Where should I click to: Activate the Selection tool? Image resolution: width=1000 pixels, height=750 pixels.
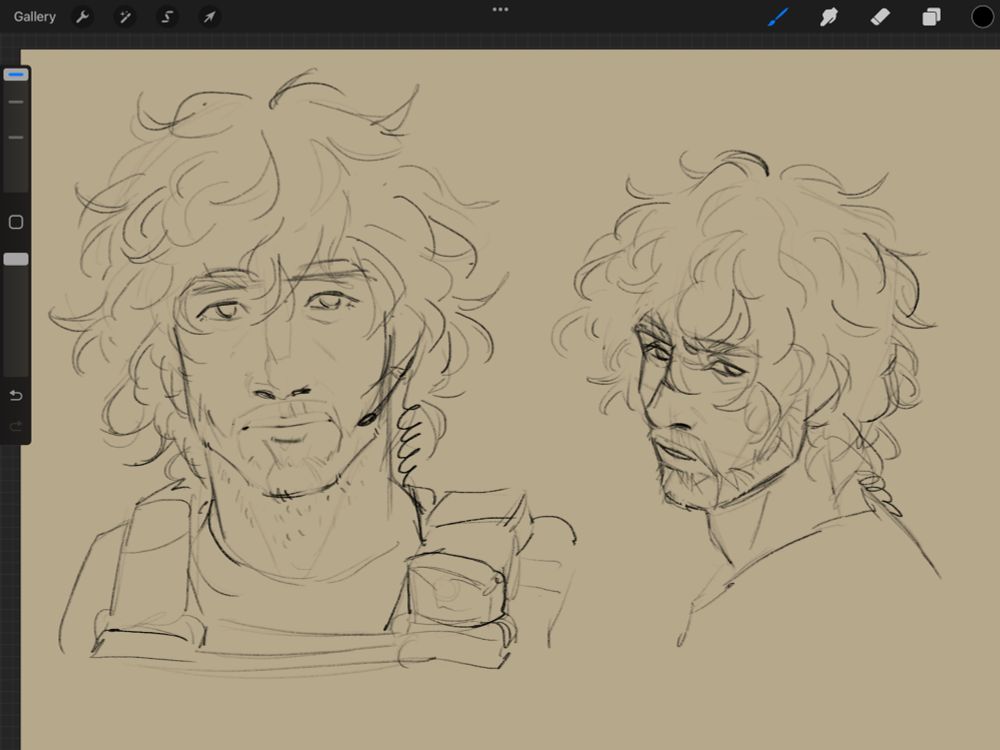click(x=167, y=17)
